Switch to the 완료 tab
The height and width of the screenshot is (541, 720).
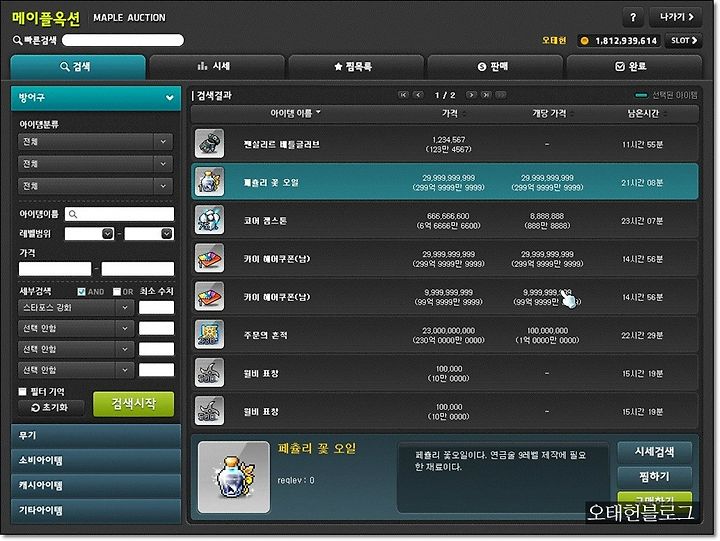[634, 67]
